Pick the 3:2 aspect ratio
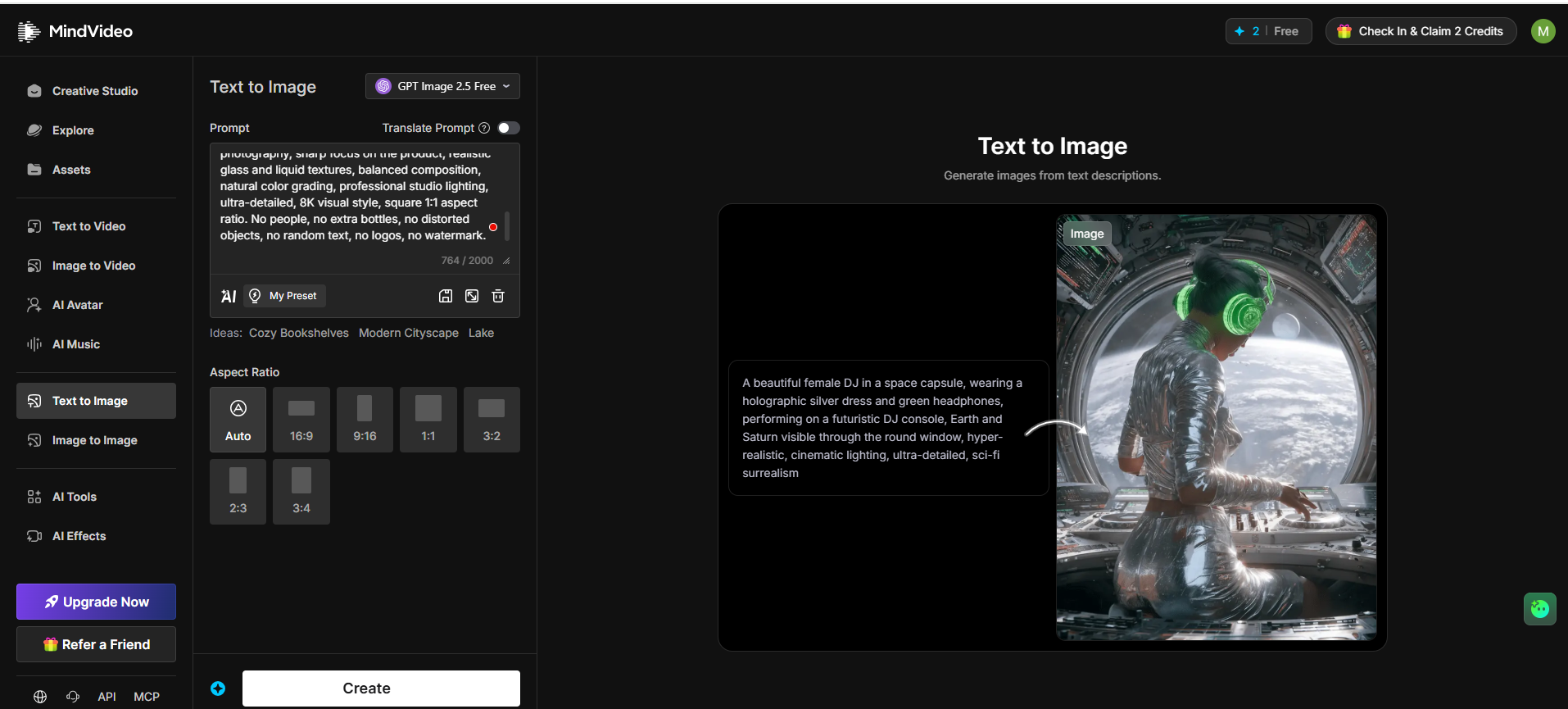Viewport: 1568px width, 709px height. coord(492,420)
